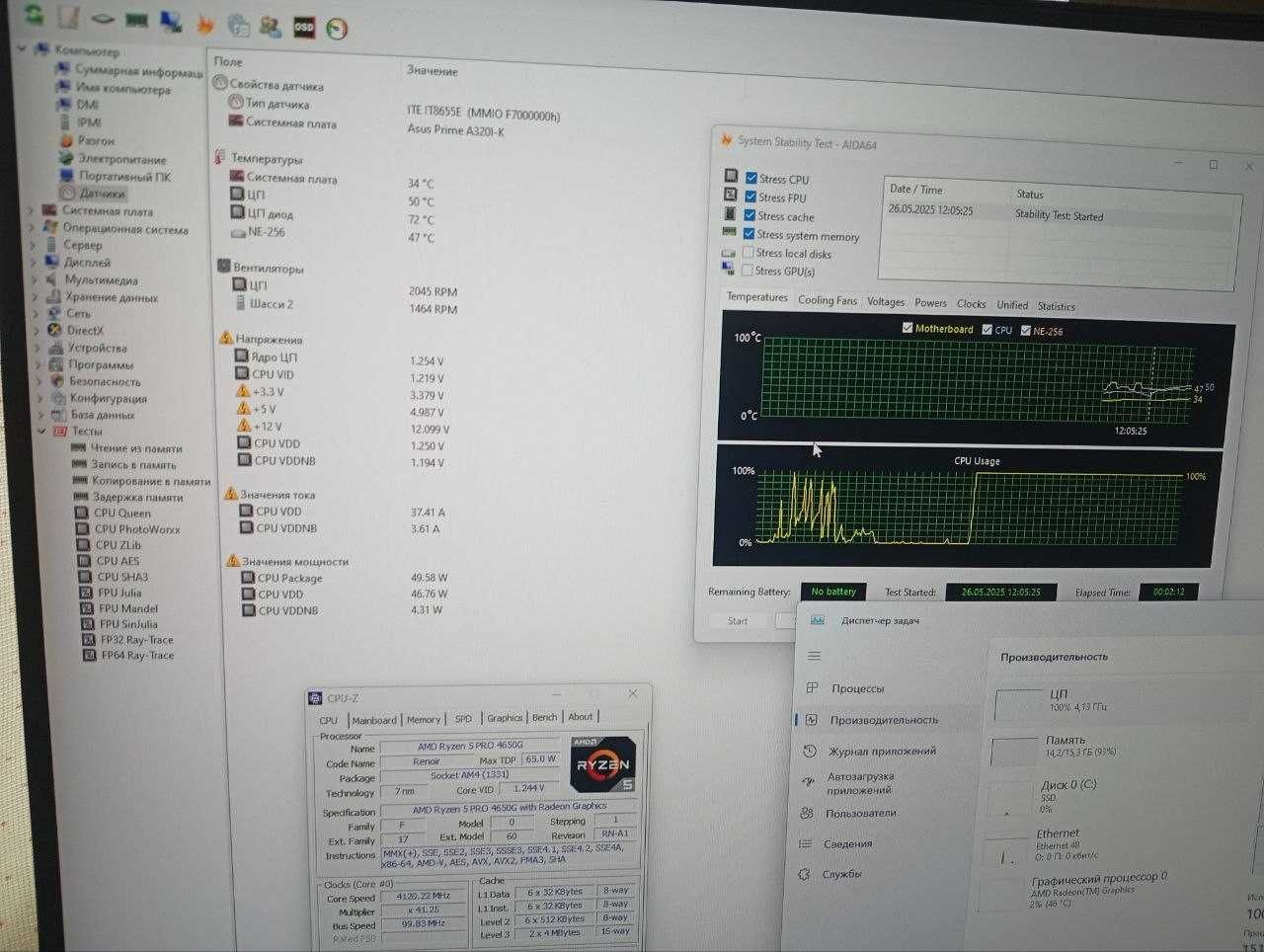Click the Значение column header in AIDA64
This screenshot has height=952, width=1264.
433,70
